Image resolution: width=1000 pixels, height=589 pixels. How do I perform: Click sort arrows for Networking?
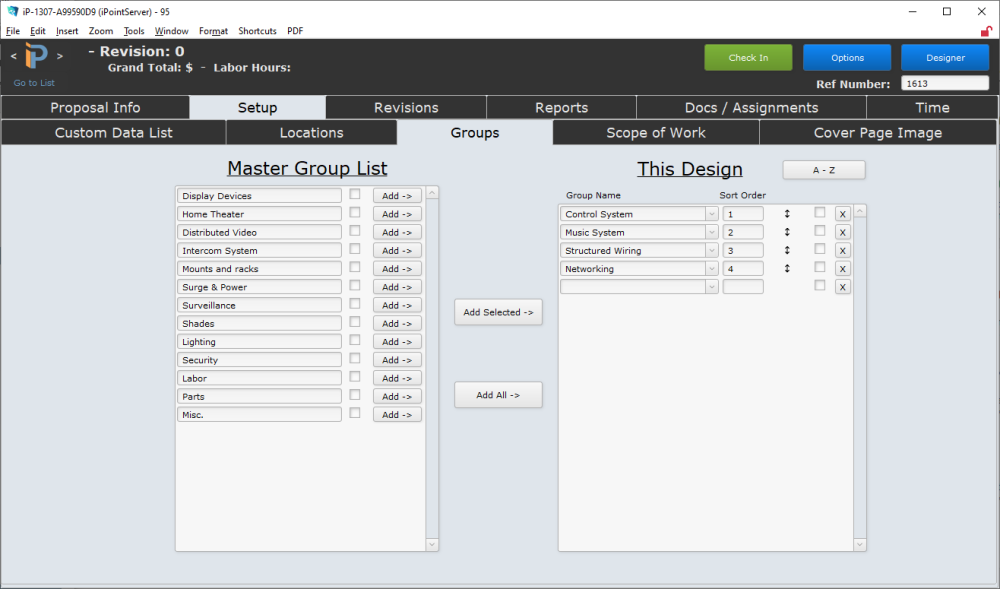coord(787,269)
